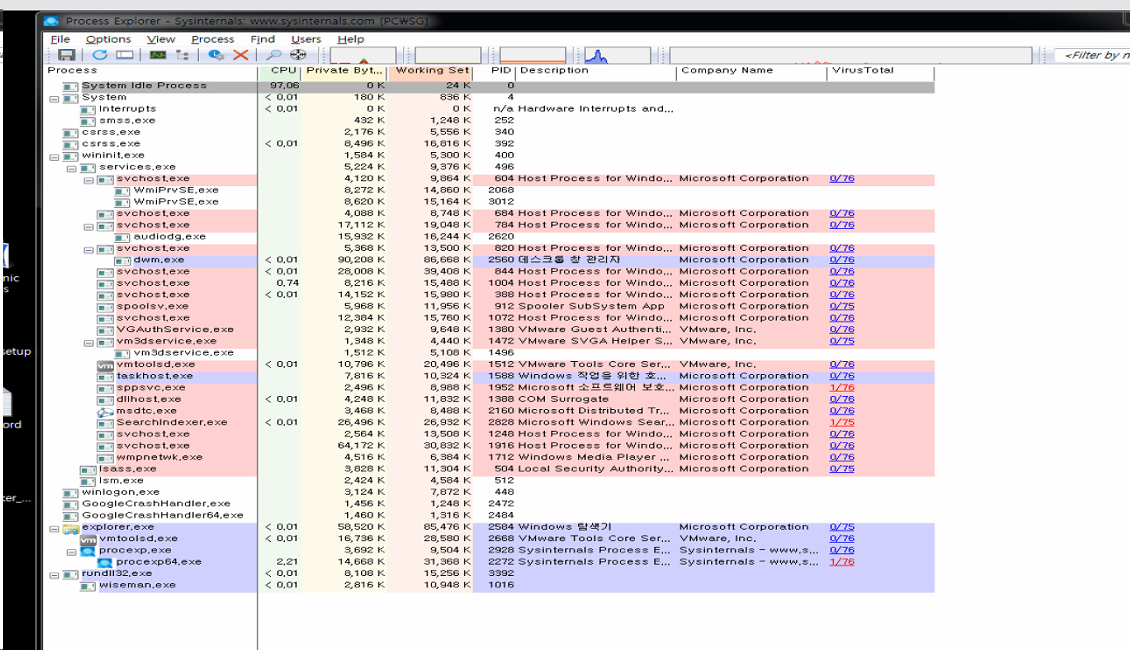Viewport: 1130px width, 650px height.
Task: Collapse the wininit.exe tree node
Action: coord(54,156)
